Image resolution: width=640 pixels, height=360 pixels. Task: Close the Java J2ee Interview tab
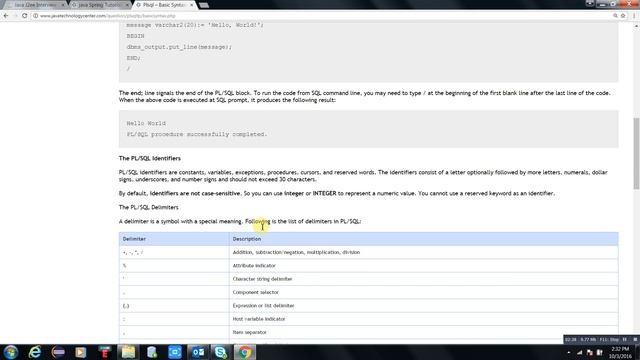[63, 5]
